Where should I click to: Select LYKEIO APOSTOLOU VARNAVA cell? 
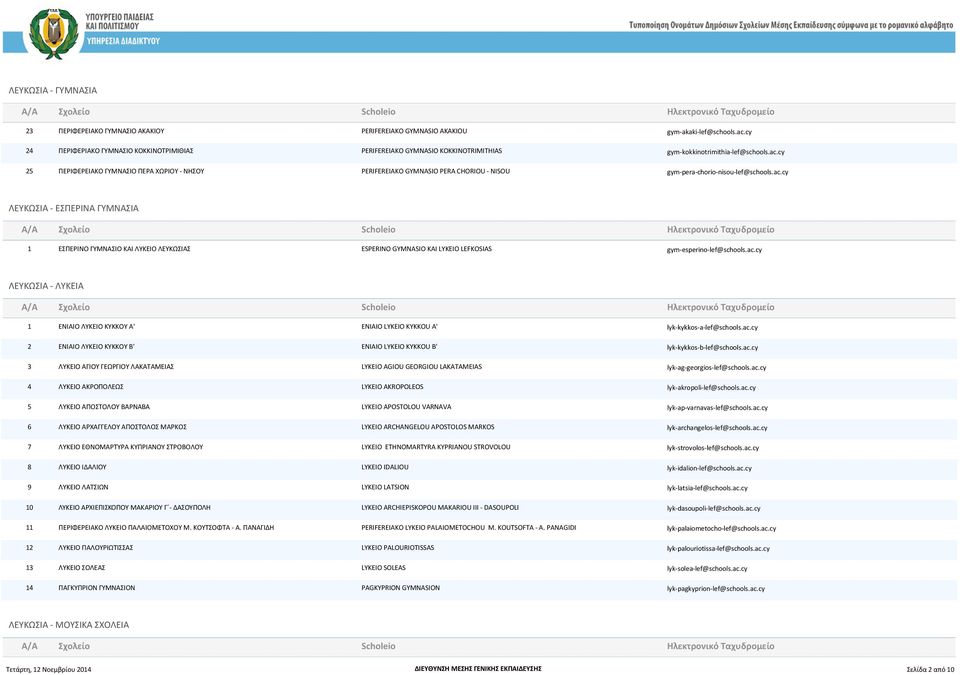pyautogui.click(x=406, y=407)
